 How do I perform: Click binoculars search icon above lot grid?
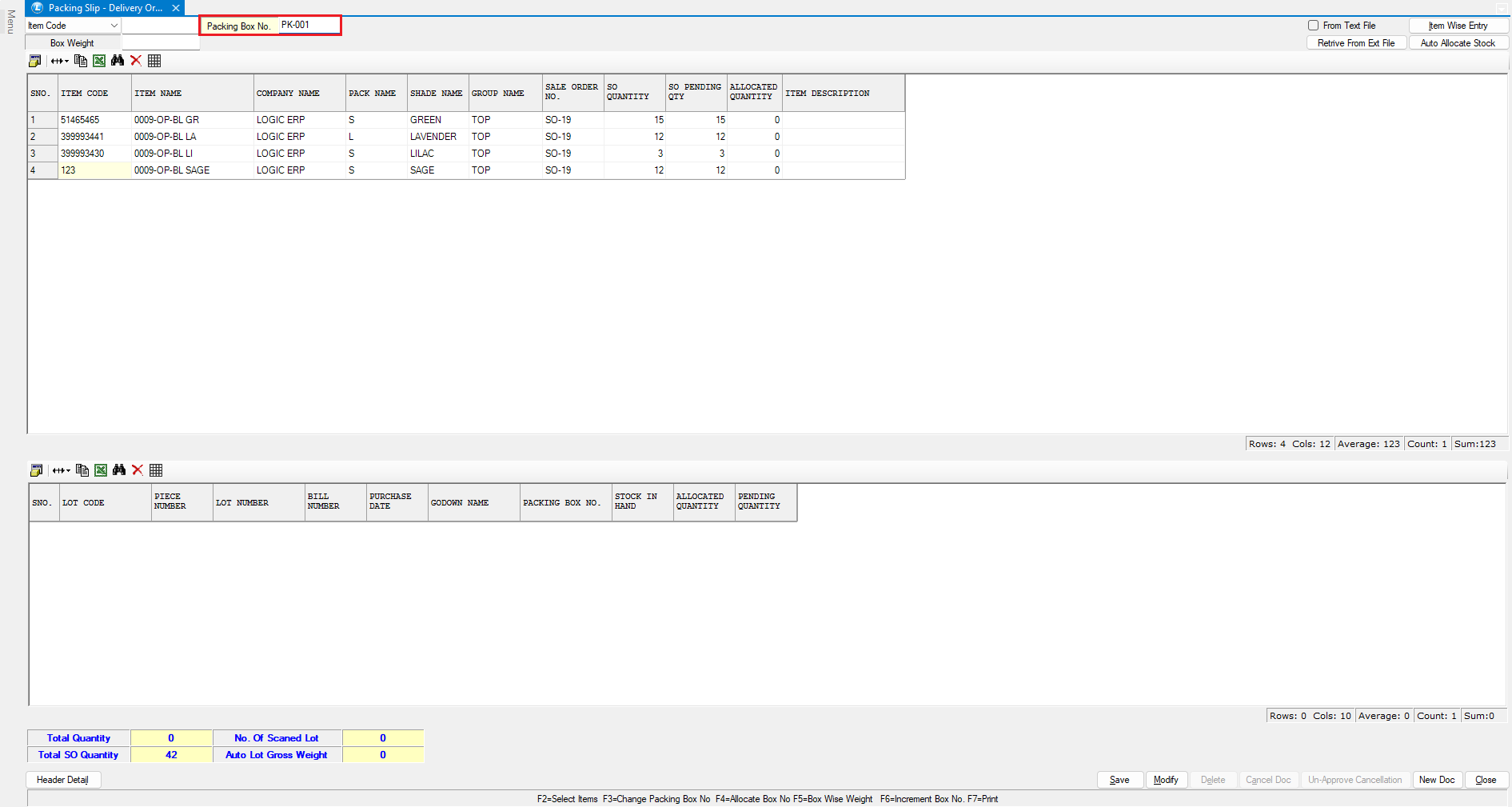tap(119, 470)
